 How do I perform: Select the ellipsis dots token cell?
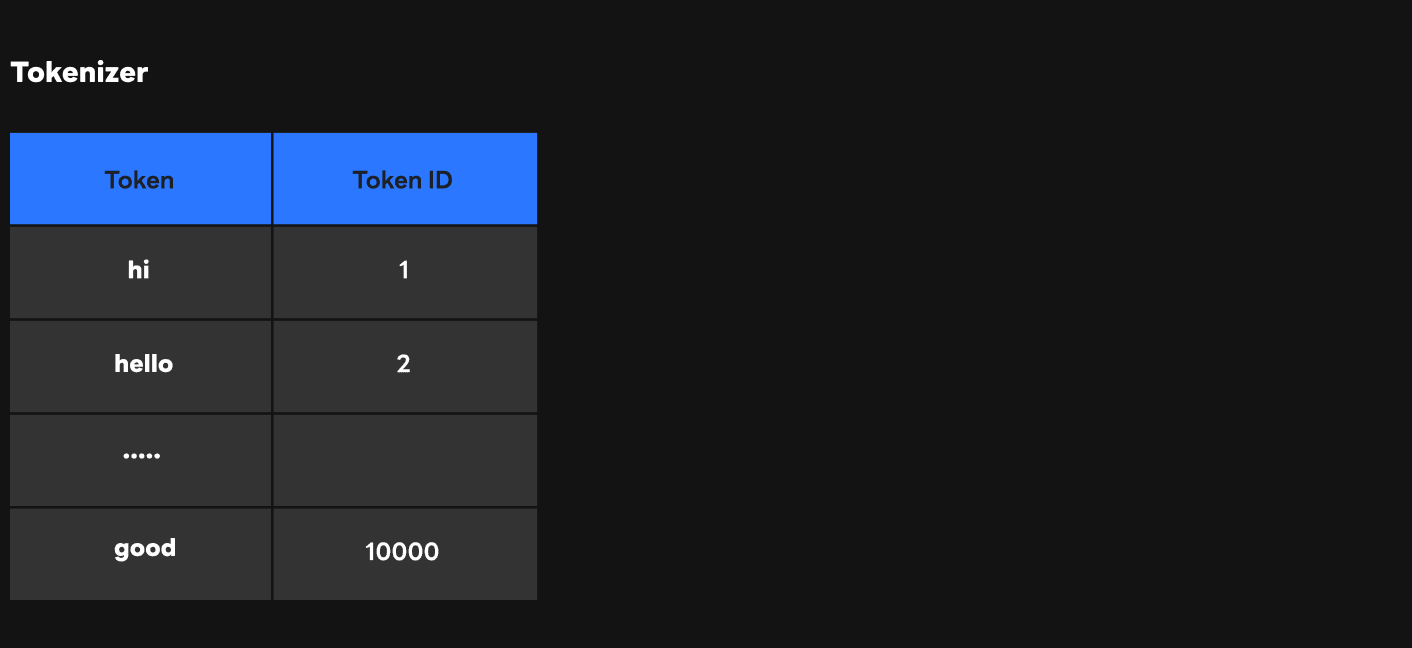point(140,460)
